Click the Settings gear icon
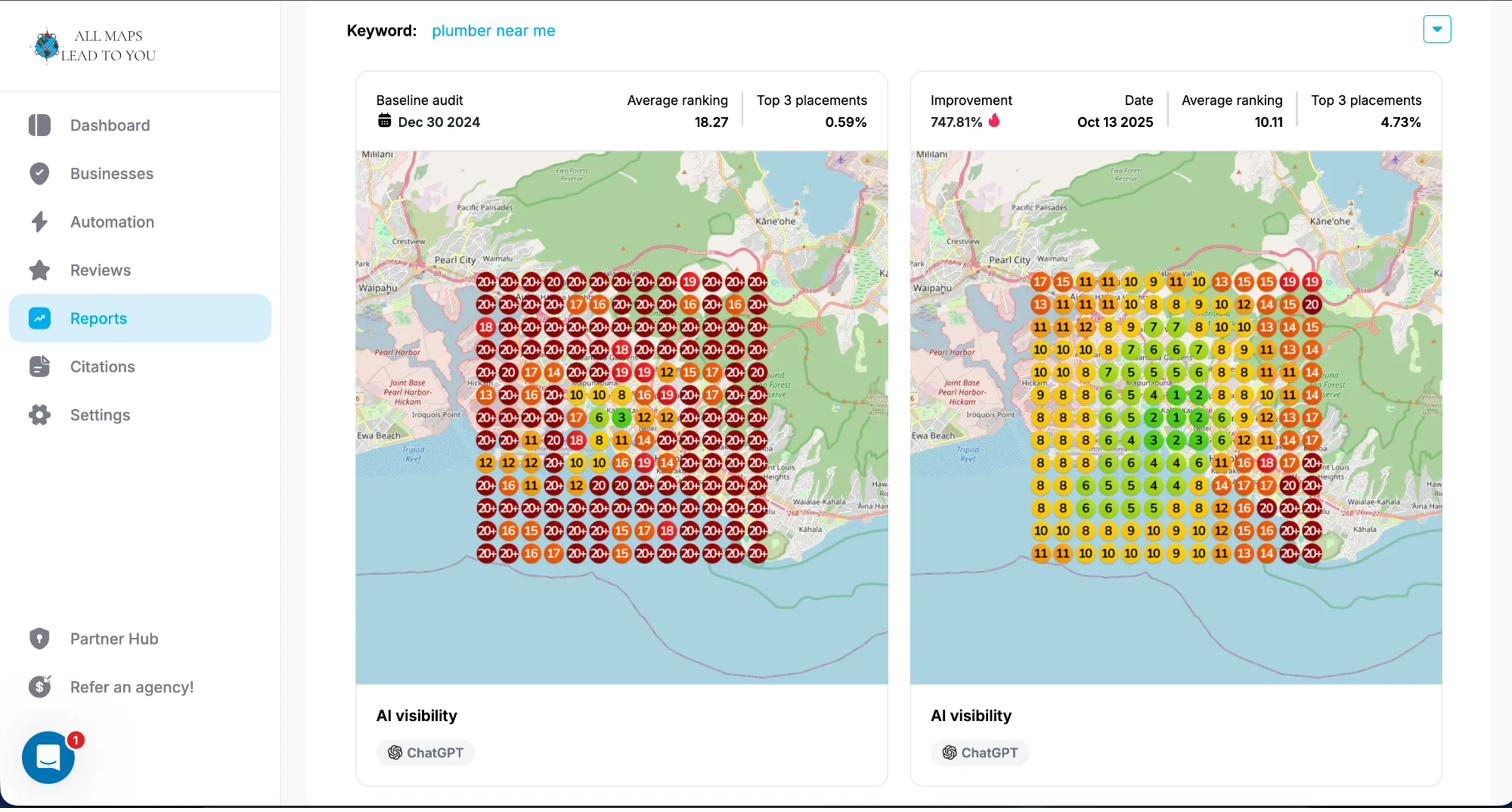The image size is (1512, 812). 40,415
